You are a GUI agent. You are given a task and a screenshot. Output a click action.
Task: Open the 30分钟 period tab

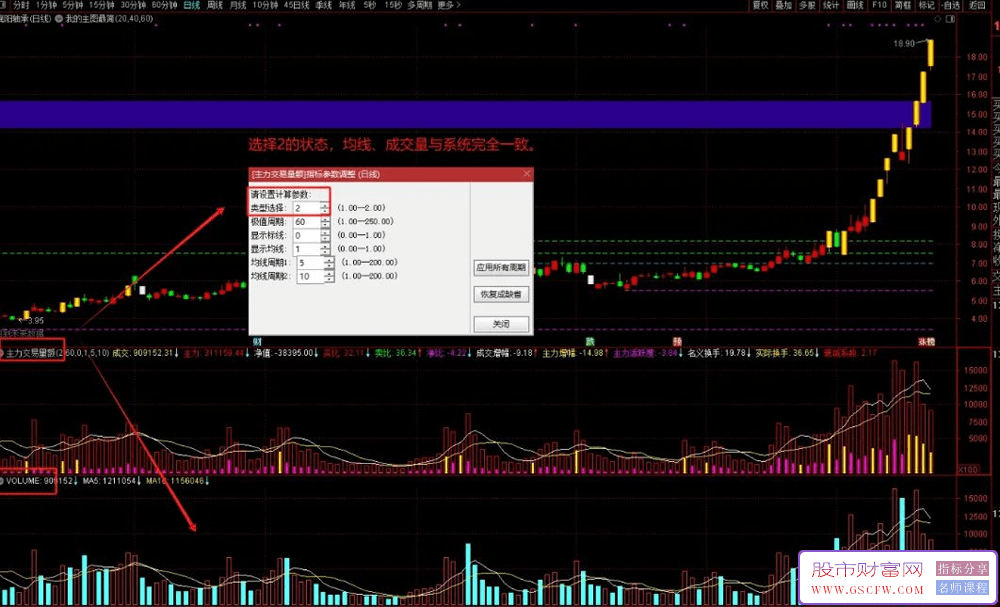tap(133, 5)
